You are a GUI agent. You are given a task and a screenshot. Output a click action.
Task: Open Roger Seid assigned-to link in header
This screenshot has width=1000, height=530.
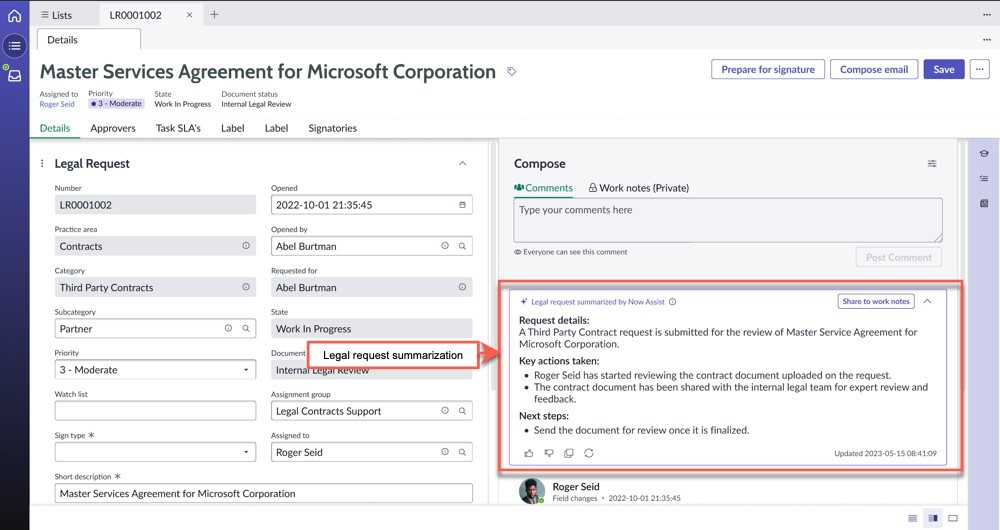click(x=57, y=104)
